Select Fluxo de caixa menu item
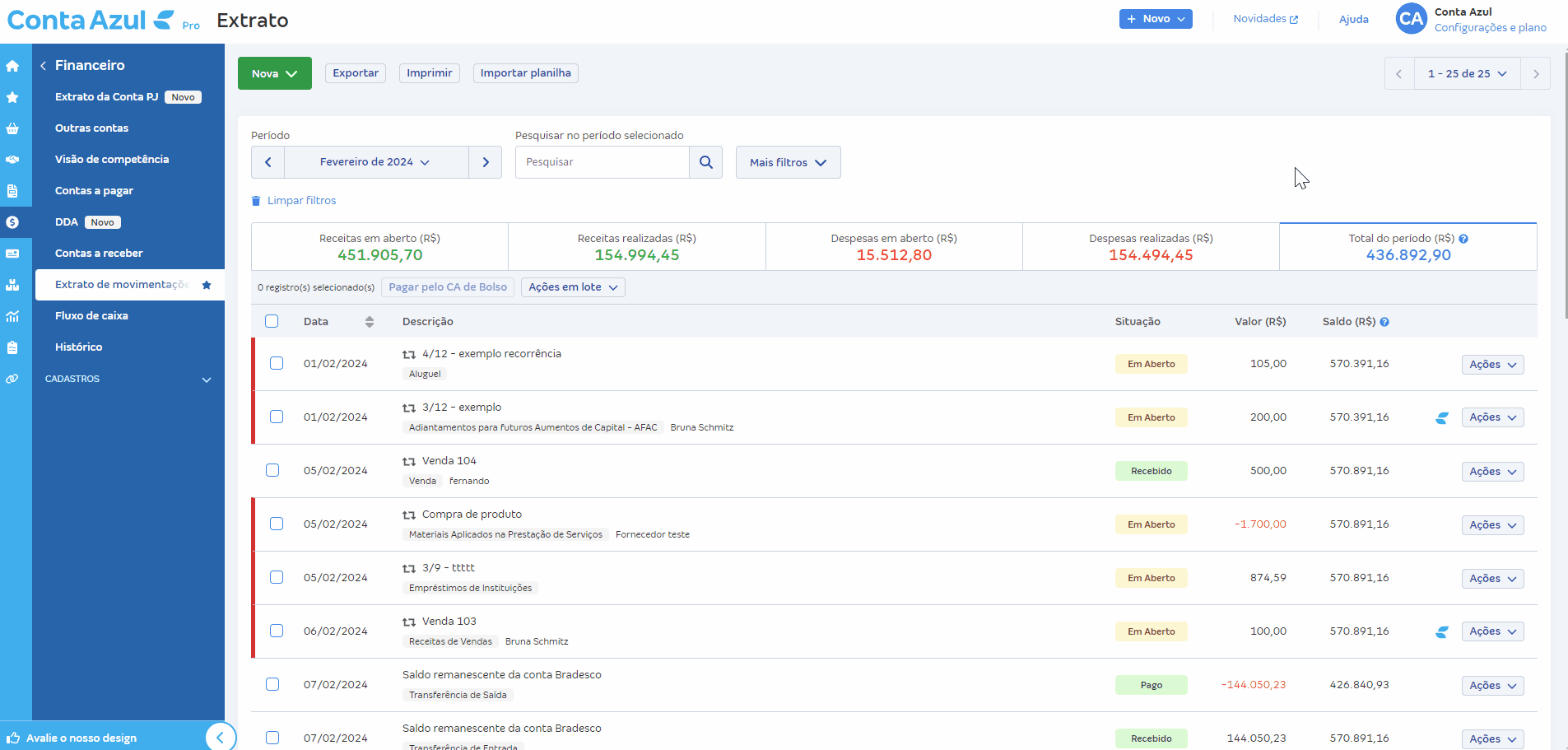The height and width of the screenshot is (750, 1568). (91, 316)
